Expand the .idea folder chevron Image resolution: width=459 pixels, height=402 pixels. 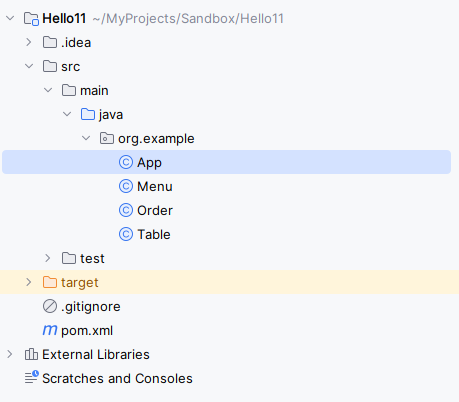tap(29, 42)
